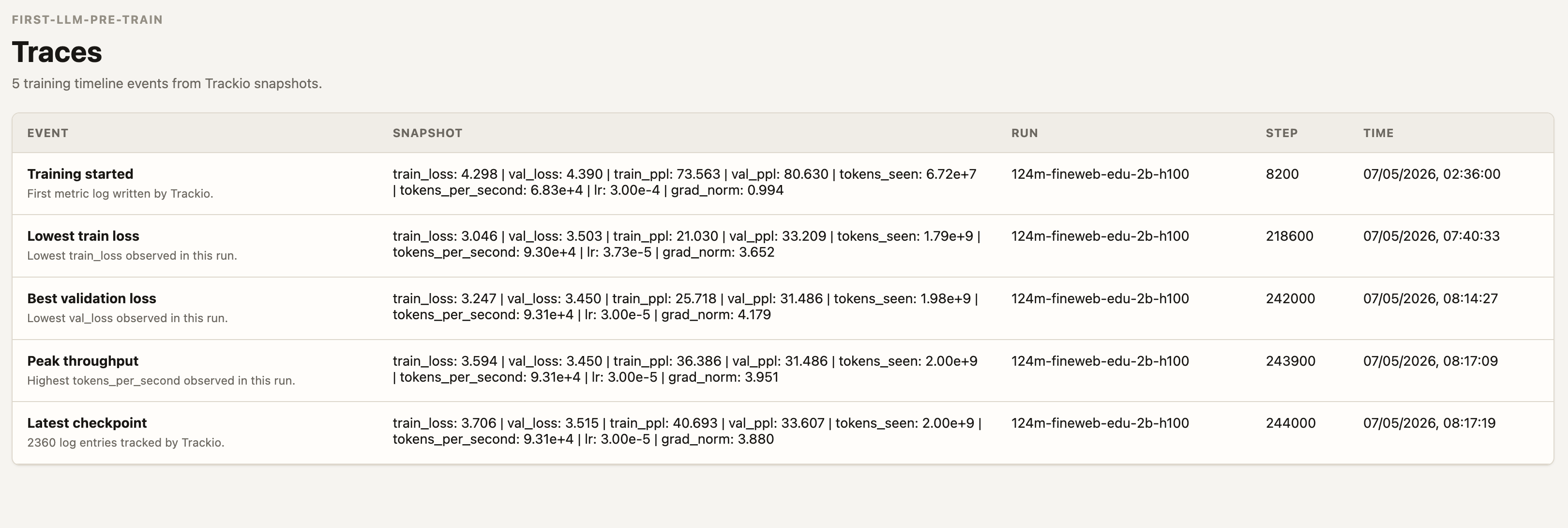Screen dimensions: 1568x528
Task: Click the snapshot metrics of Training started
Action: point(684,182)
